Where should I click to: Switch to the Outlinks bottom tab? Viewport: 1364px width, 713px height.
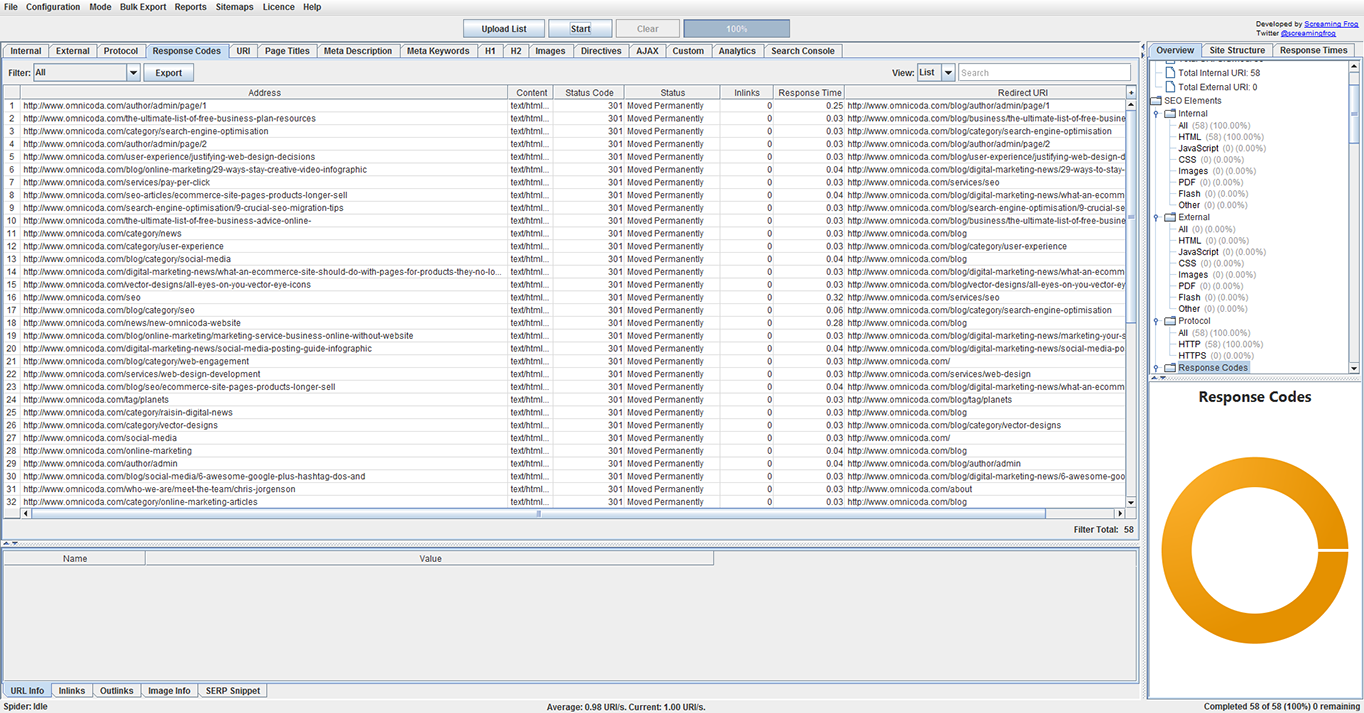point(117,691)
